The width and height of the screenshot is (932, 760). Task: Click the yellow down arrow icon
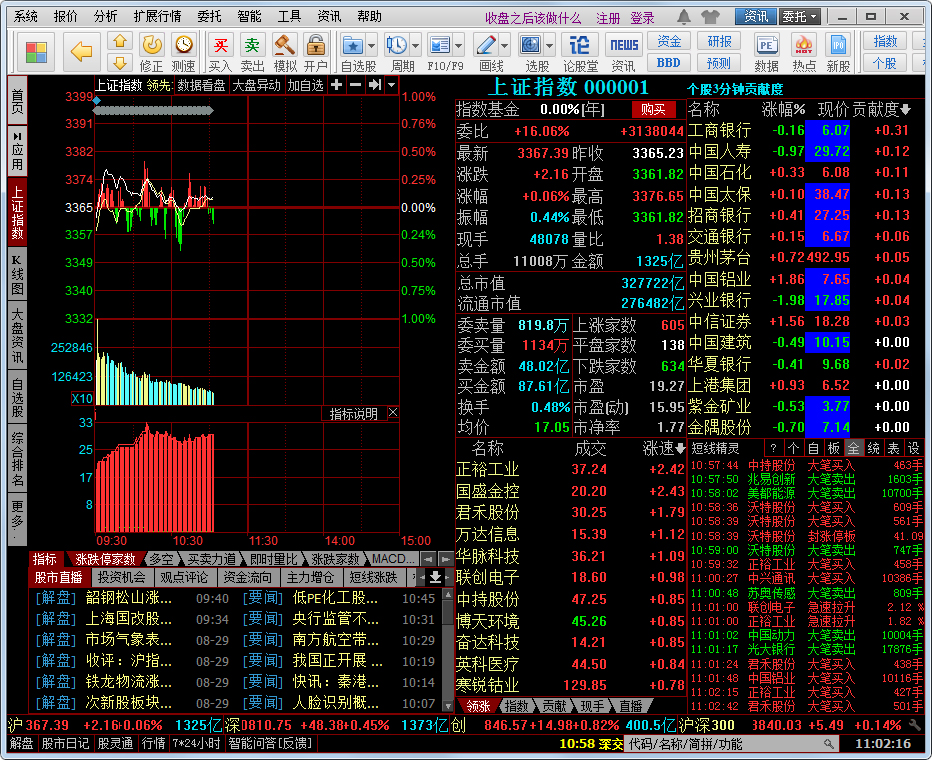click(x=120, y=62)
